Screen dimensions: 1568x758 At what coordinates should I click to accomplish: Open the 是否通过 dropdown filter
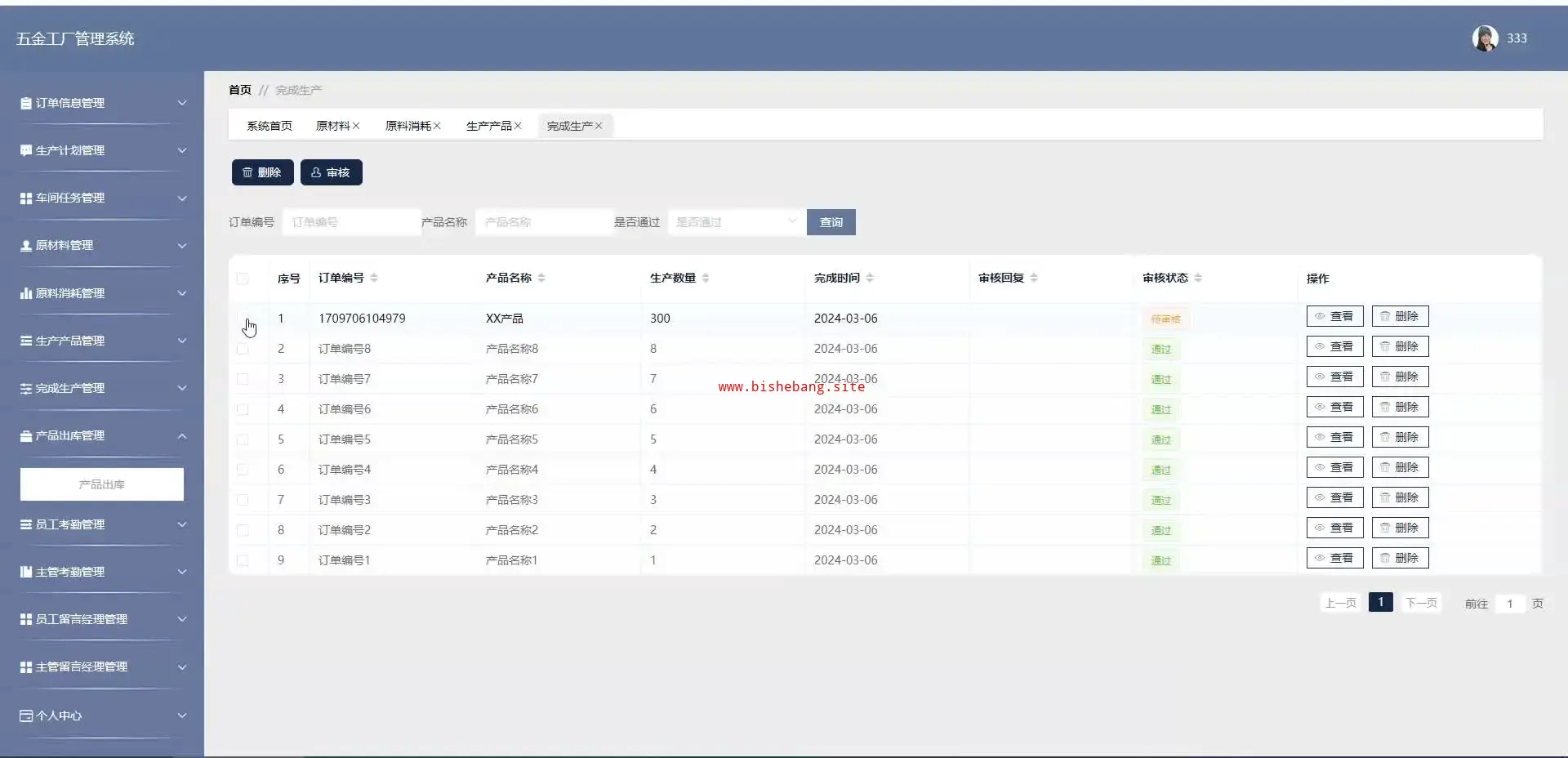tap(735, 222)
